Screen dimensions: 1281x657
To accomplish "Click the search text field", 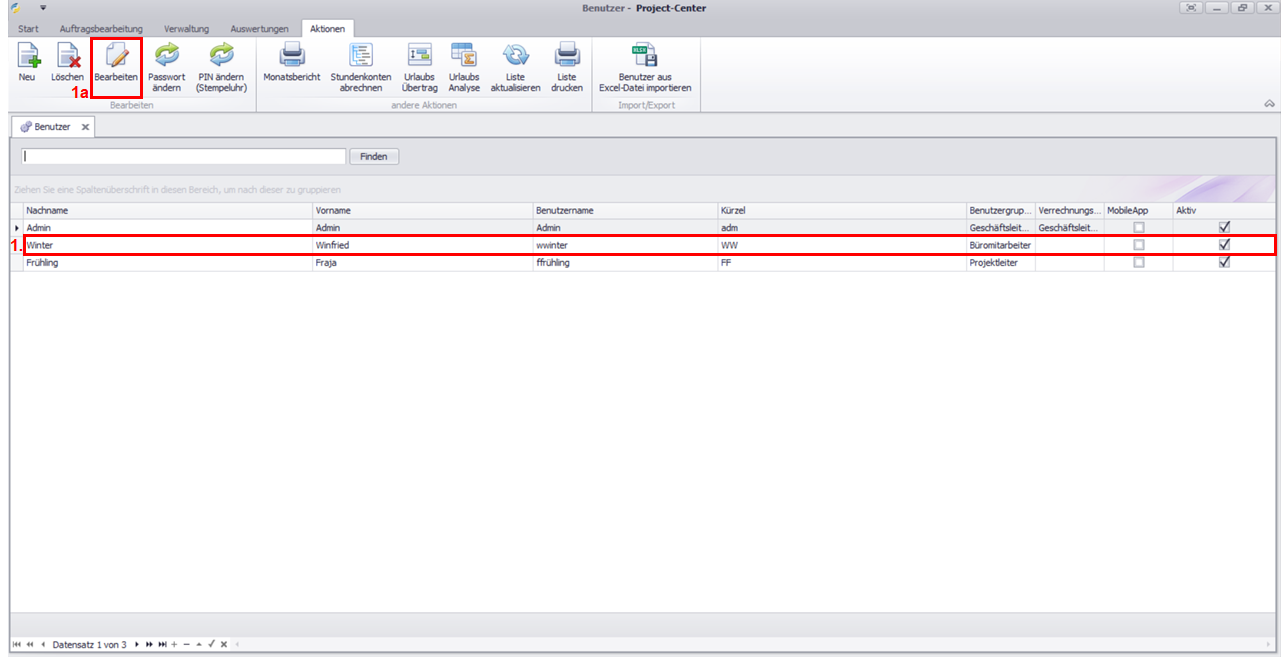I will [184, 156].
